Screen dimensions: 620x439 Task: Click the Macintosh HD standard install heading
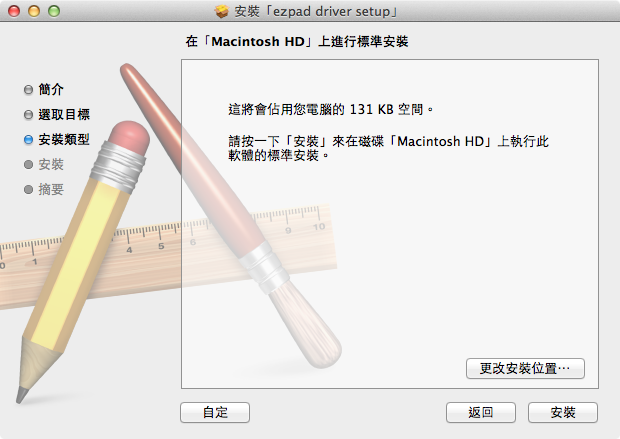pyautogui.click(x=297, y=42)
